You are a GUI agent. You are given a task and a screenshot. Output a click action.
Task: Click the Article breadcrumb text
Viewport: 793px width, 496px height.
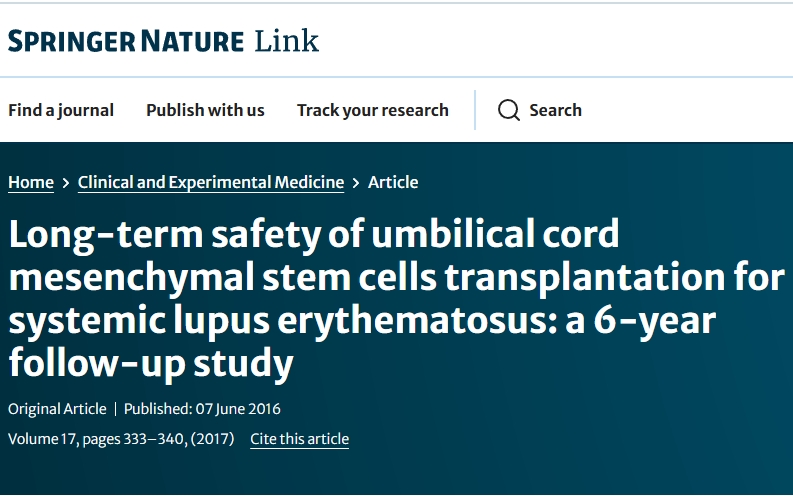393,182
